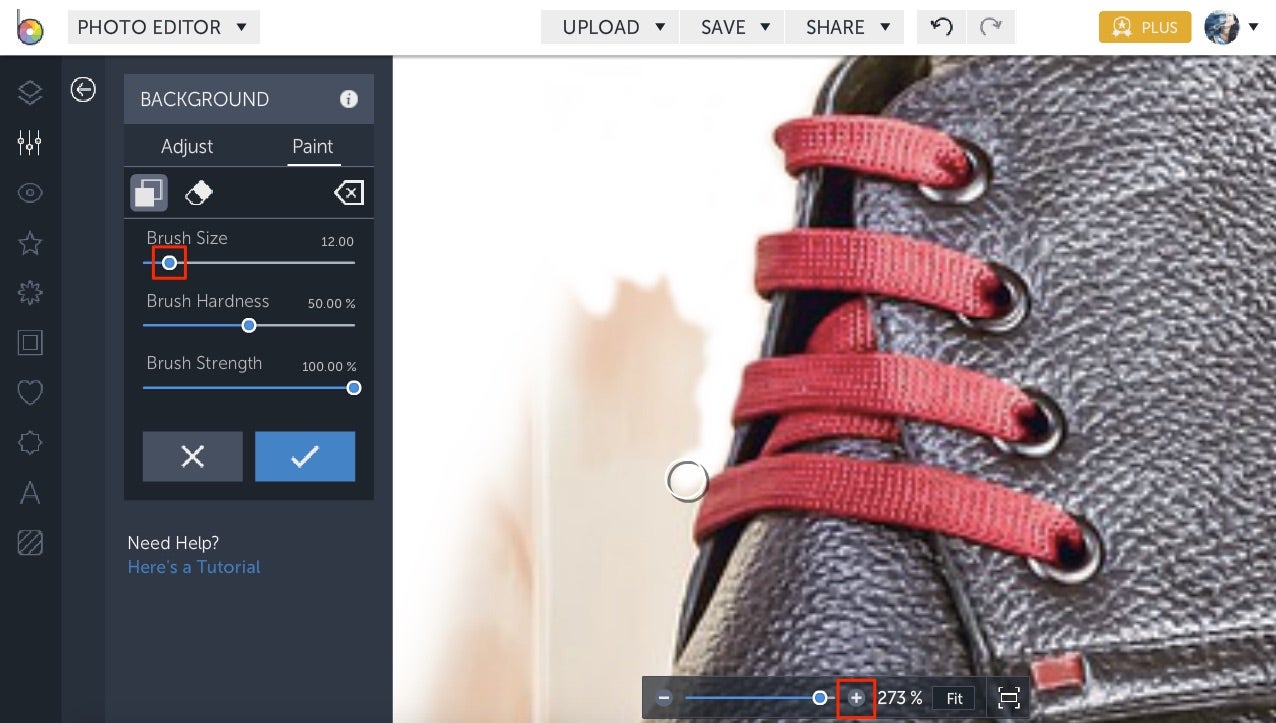This screenshot has width=1276, height=723.
Task: Switch to the Adjust tab
Action: point(186,146)
